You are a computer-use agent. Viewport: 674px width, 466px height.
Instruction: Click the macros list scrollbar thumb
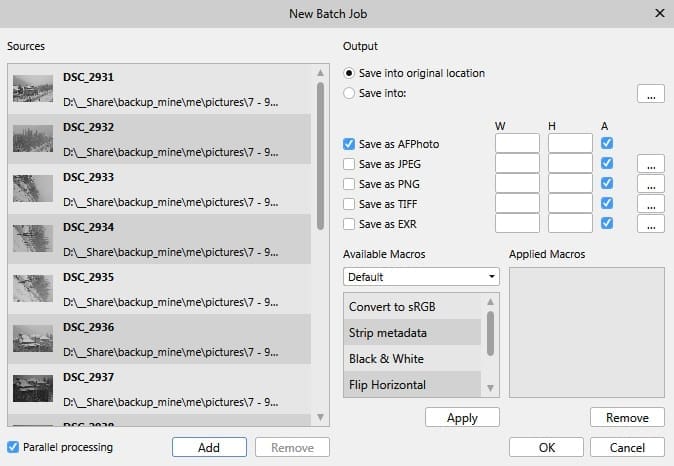490,334
